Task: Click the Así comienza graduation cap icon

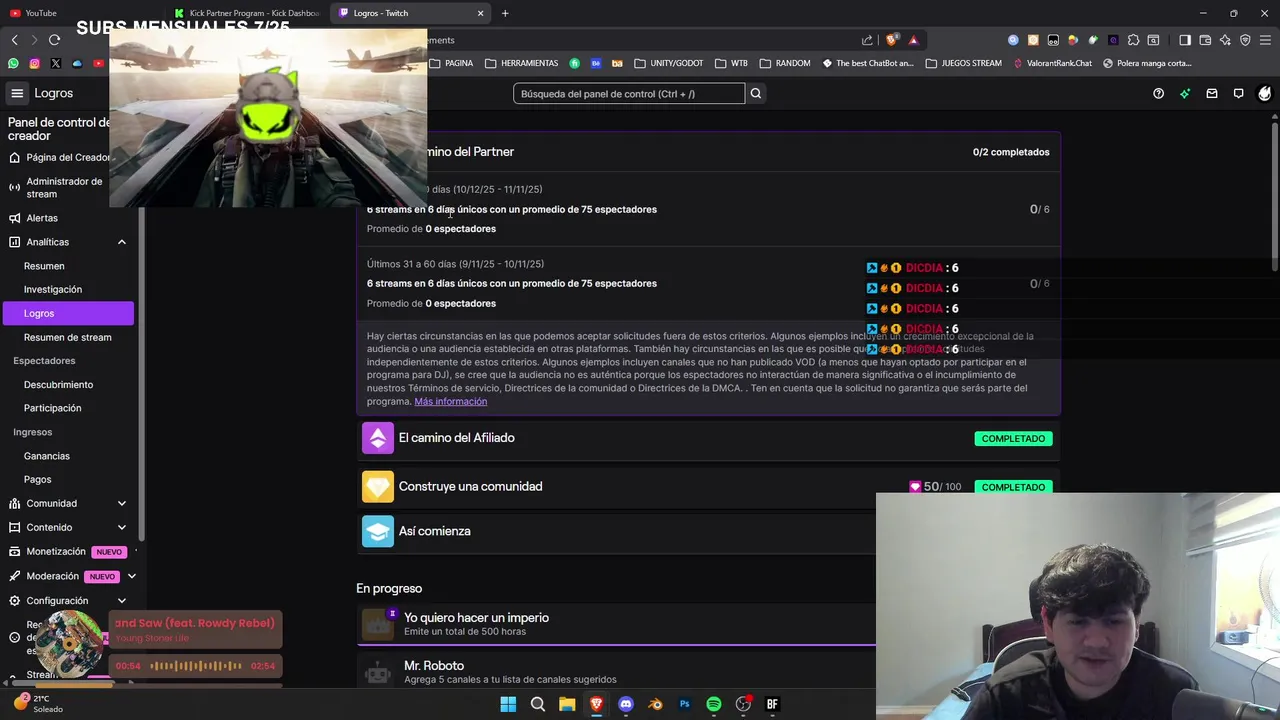Action: pyautogui.click(x=378, y=531)
